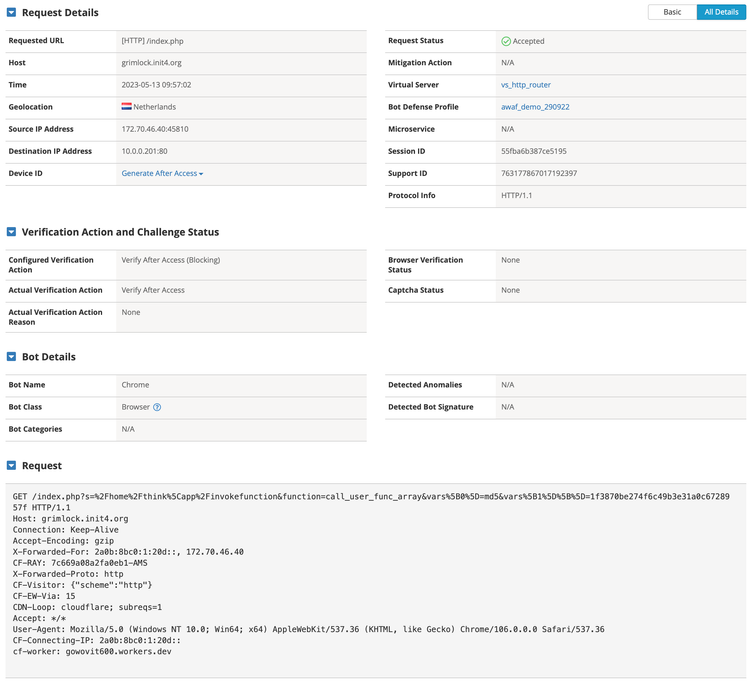The image size is (750, 682).
Task: Click the Requested URL value
Action: 152,41
